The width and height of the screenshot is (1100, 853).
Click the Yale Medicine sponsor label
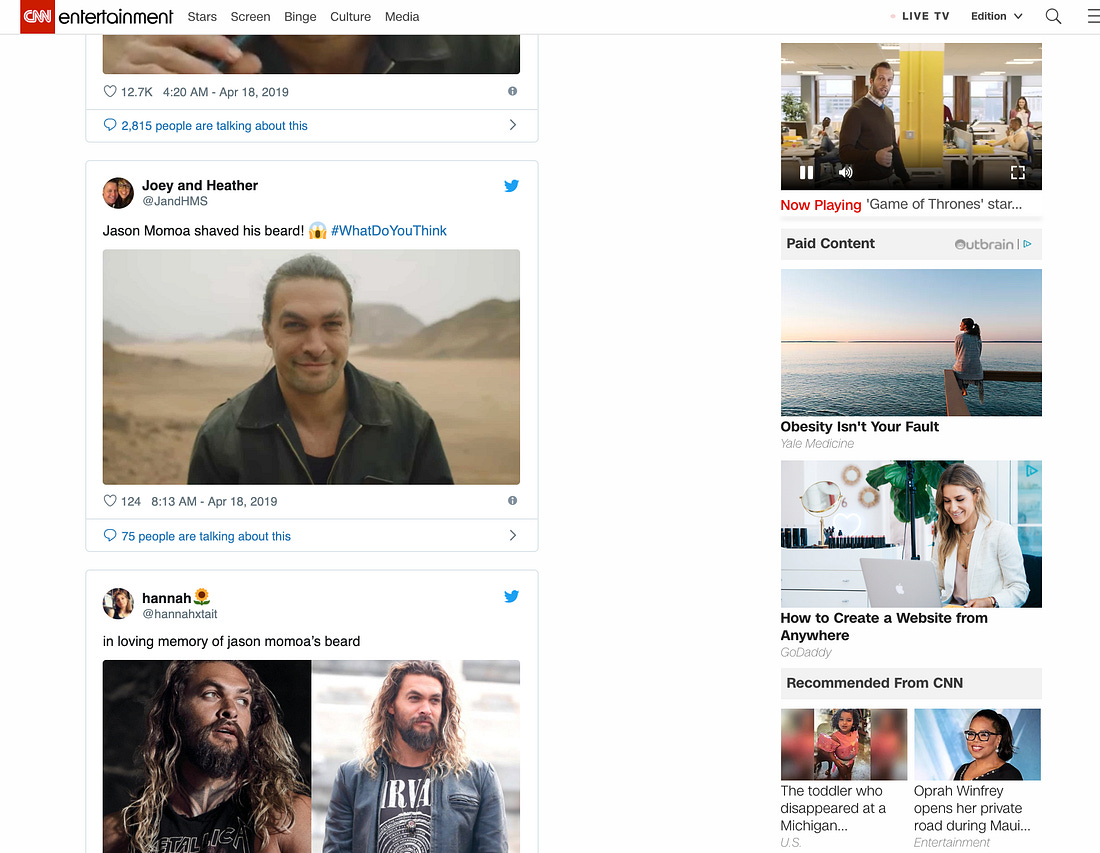point(817,443)
